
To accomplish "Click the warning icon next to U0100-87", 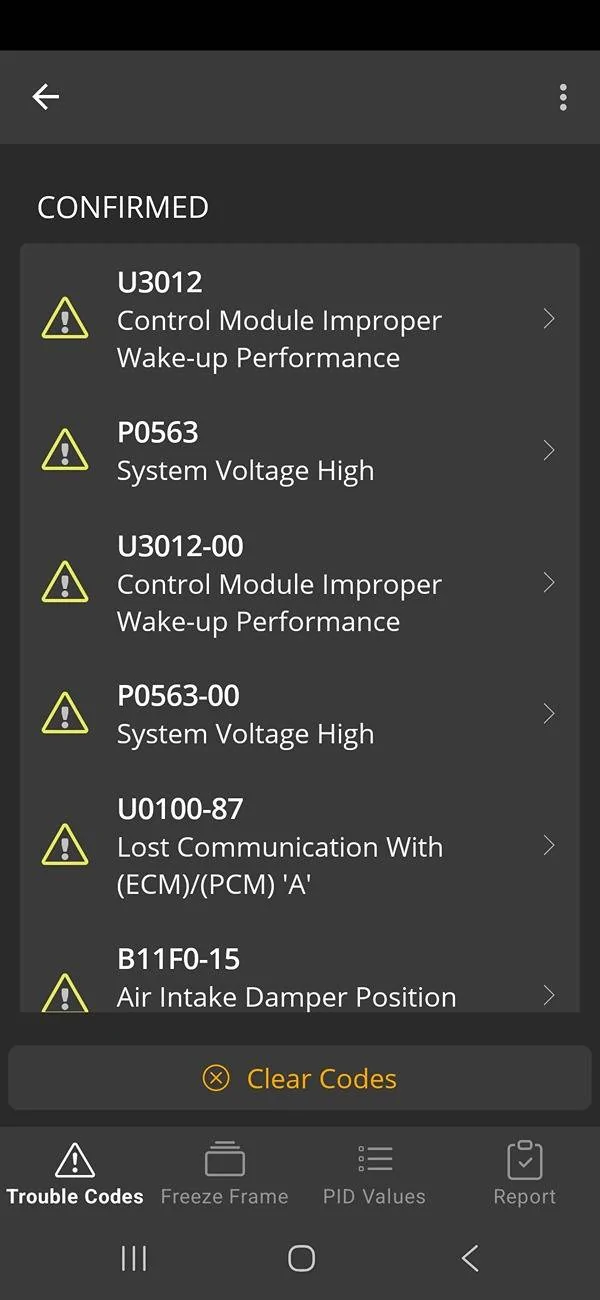I will tap(64, 845).
